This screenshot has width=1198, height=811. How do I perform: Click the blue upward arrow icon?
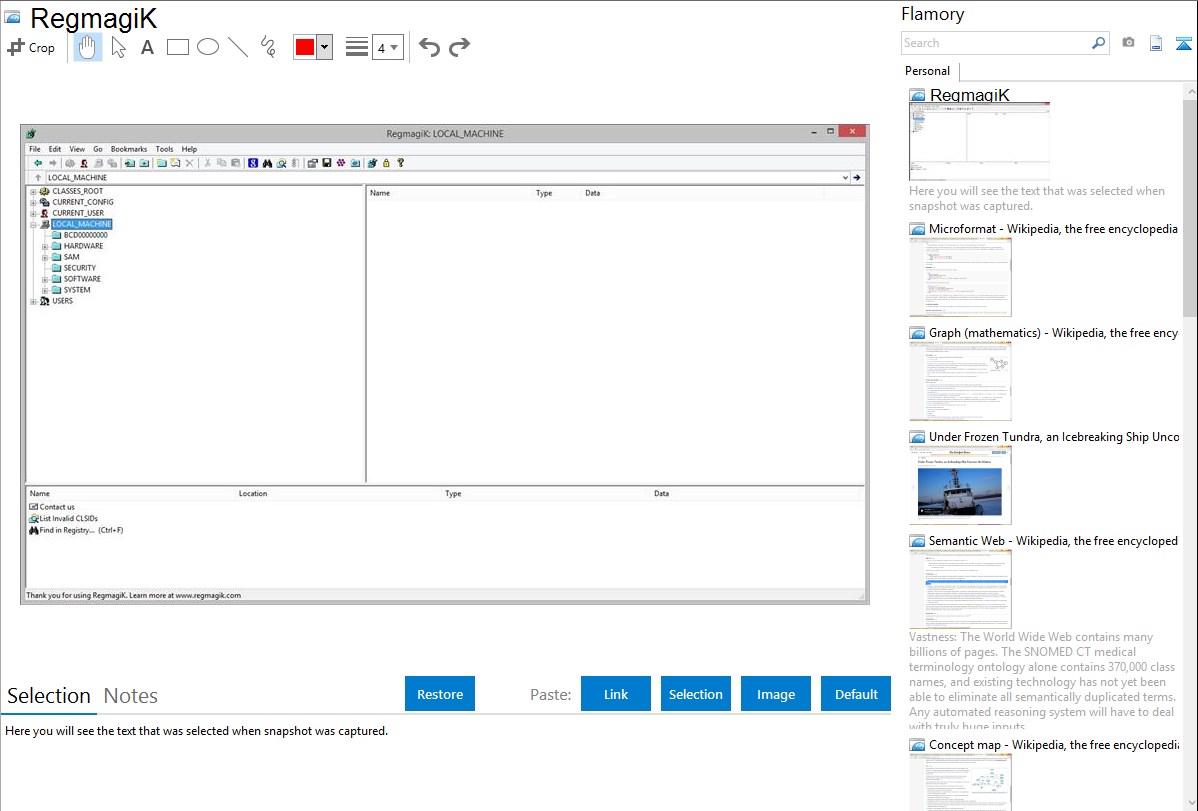point(1183,43)
